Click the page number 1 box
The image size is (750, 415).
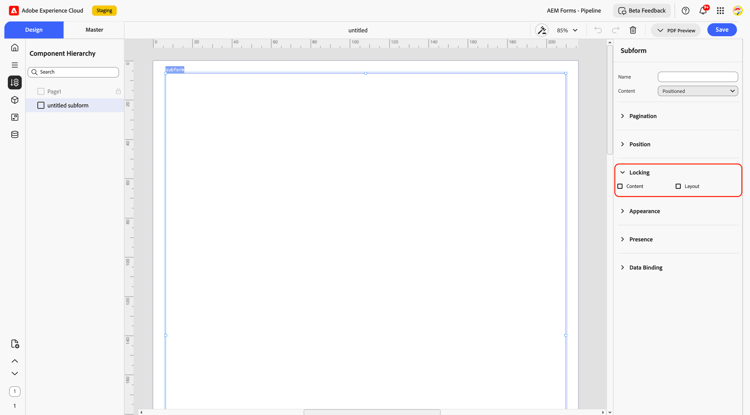point(15,391)
